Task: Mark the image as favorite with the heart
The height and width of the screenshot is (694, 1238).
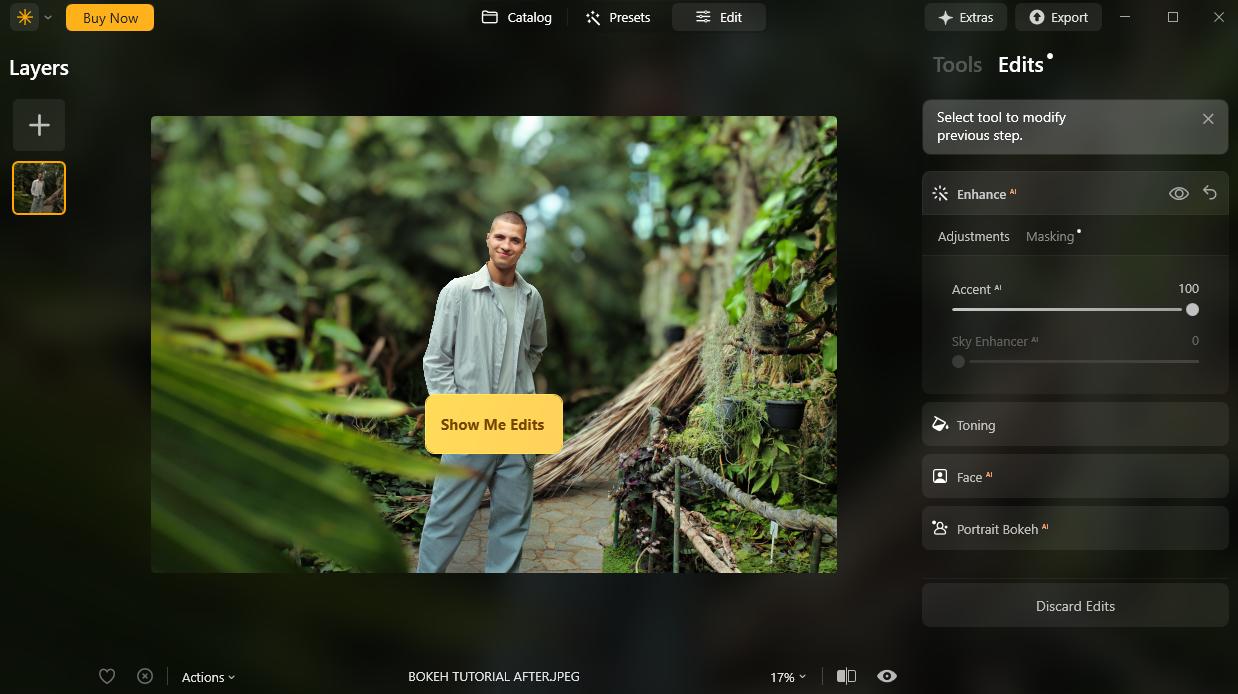Action: tap(107, 676)
